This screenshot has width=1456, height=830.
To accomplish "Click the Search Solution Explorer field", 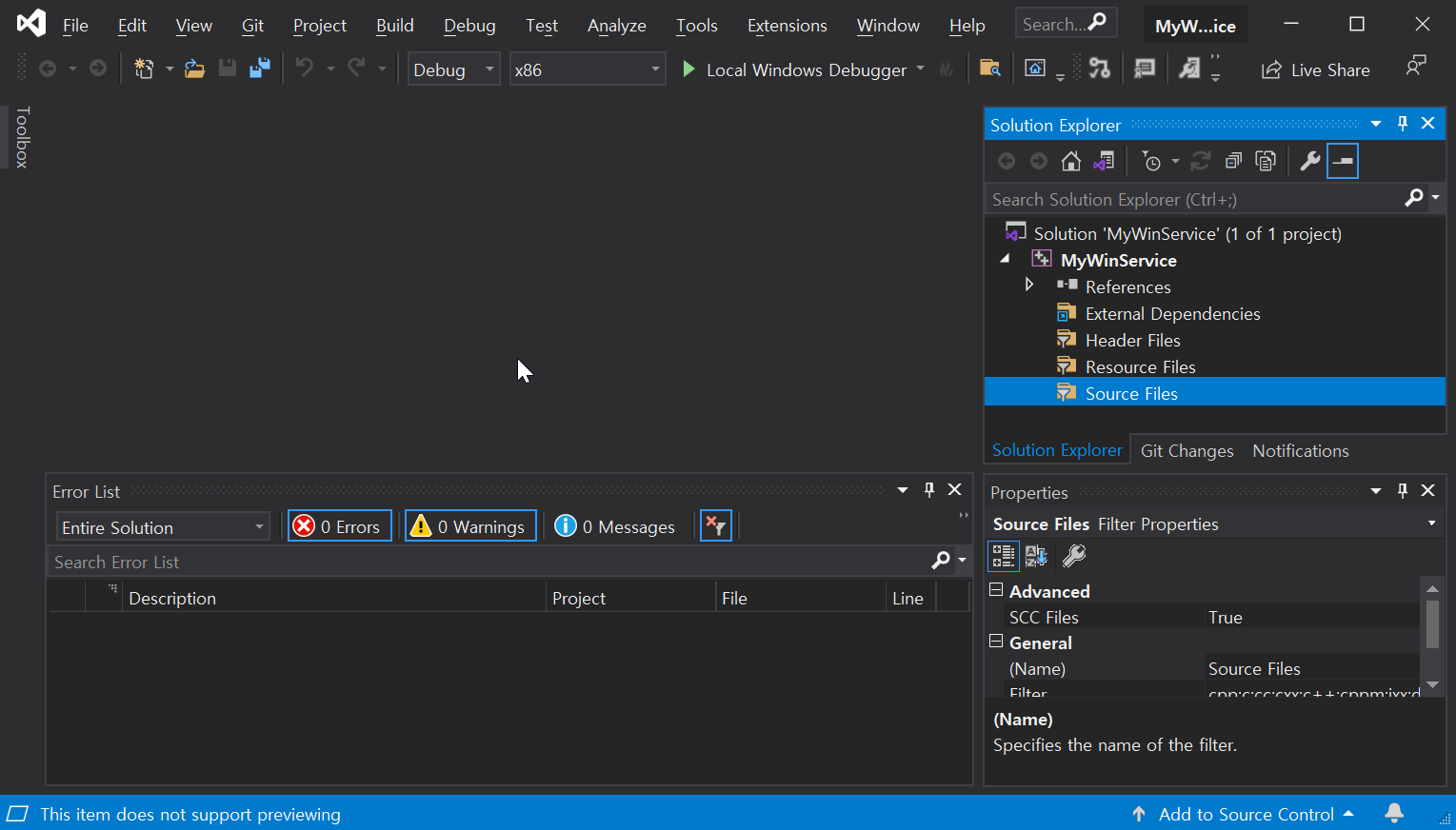I will click(1194, 199).
